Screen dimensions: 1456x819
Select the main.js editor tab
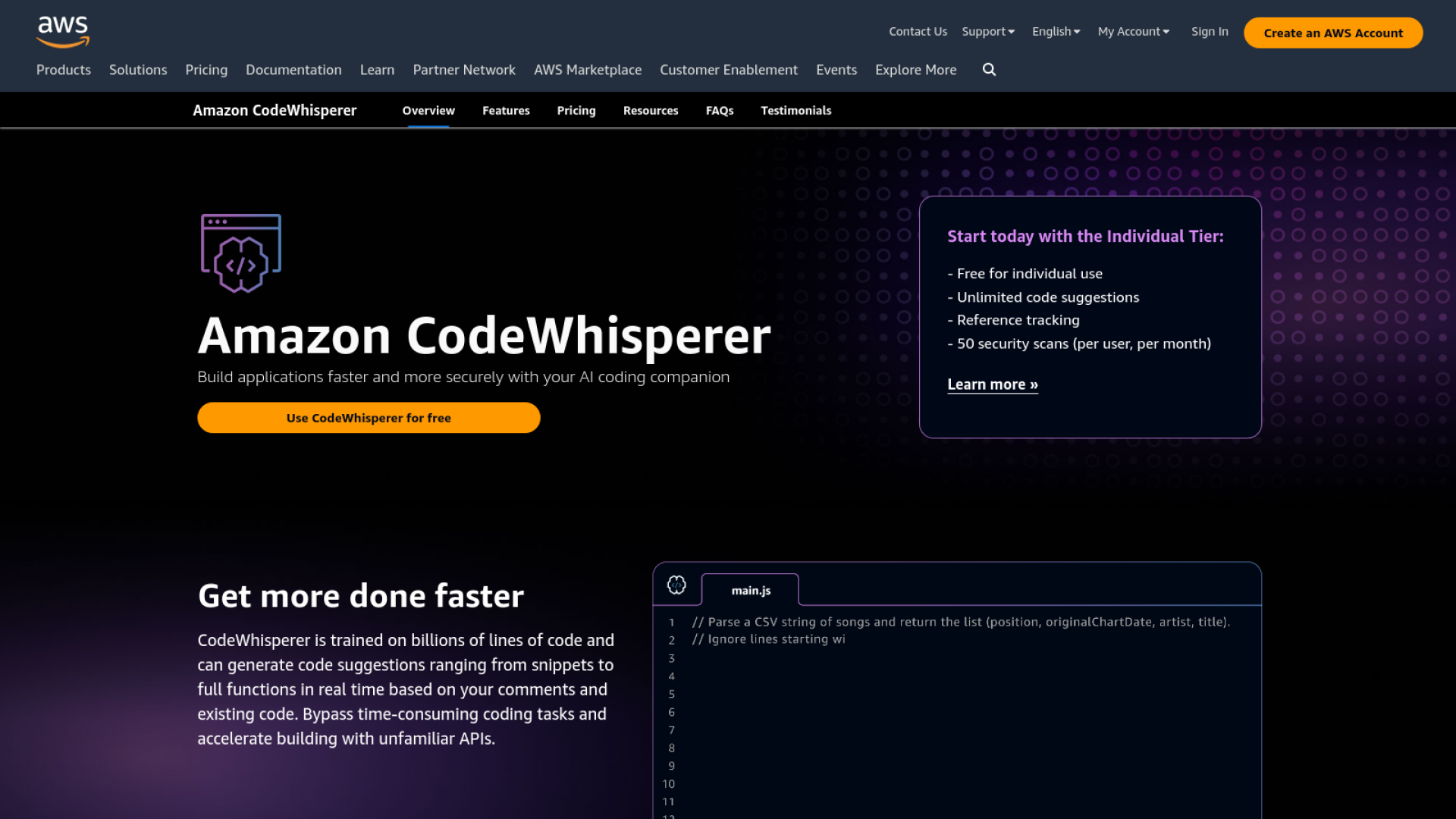pos(750,590)
